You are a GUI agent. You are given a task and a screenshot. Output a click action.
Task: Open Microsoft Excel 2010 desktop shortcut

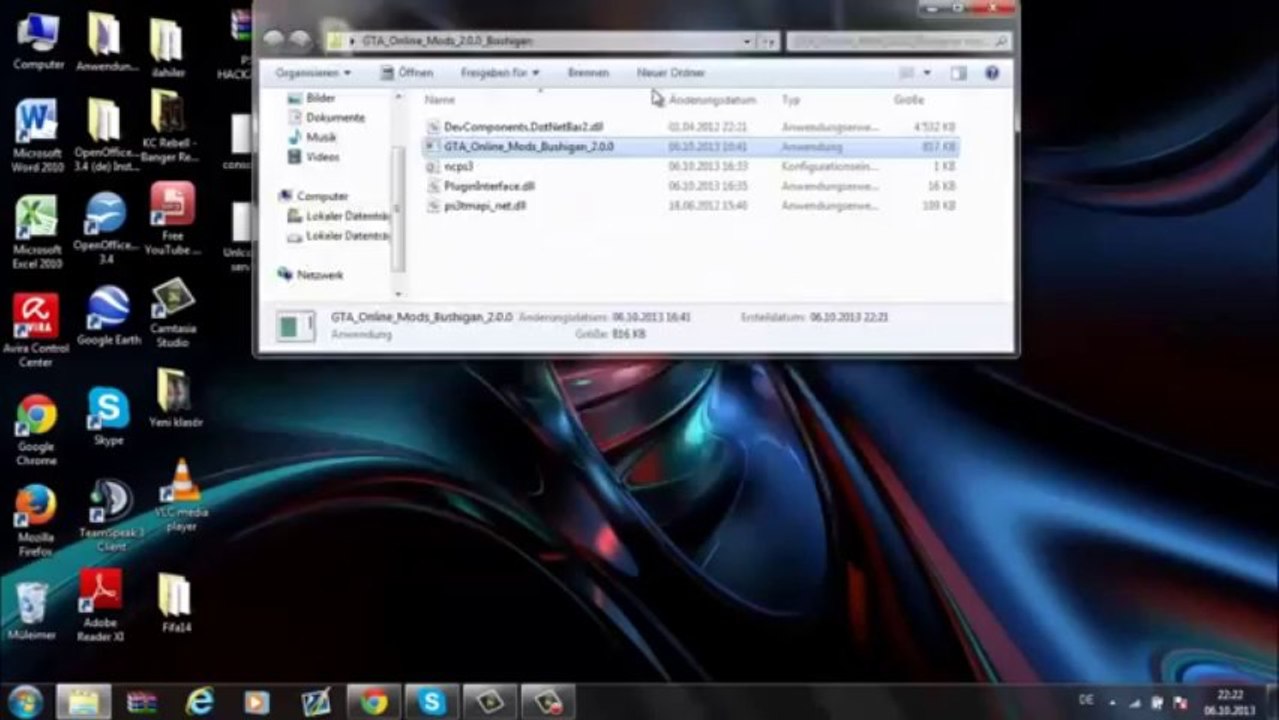(x=38, y=232)
